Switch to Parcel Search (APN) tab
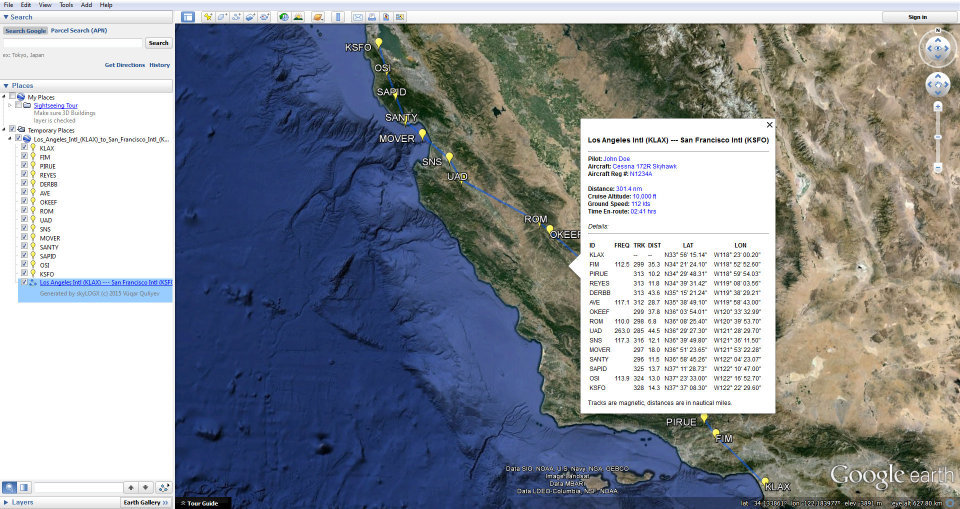This screenshot has width=960, height=509. 78,30
